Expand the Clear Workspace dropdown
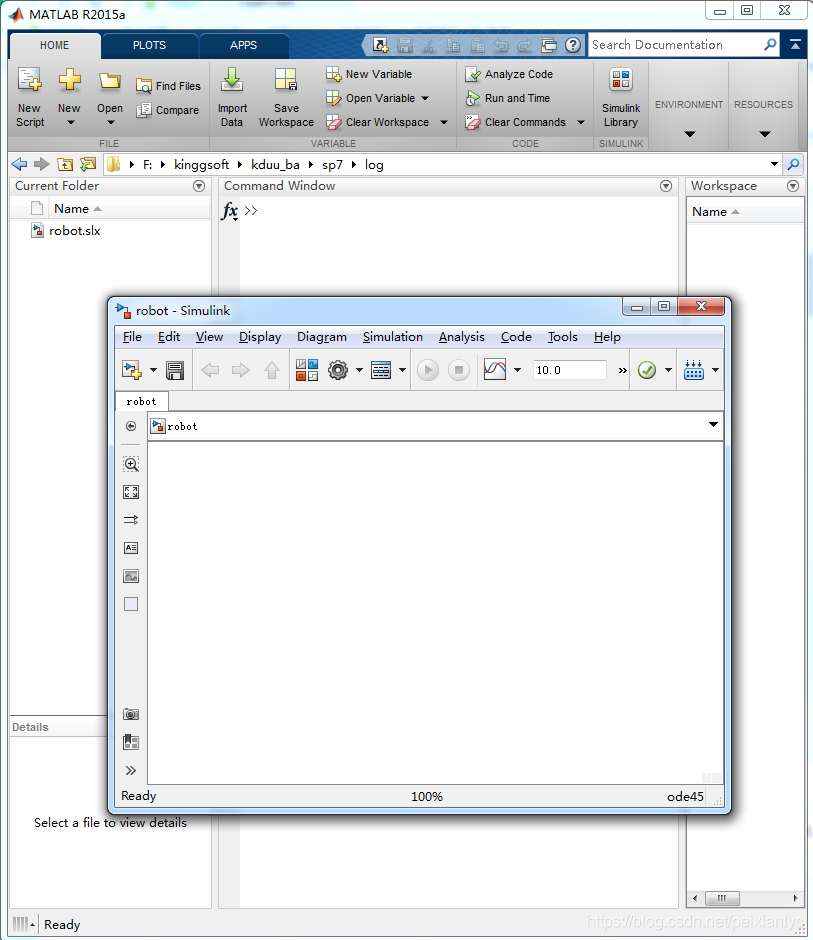Screen dimensions: 813x940 (x=443, y=121)
